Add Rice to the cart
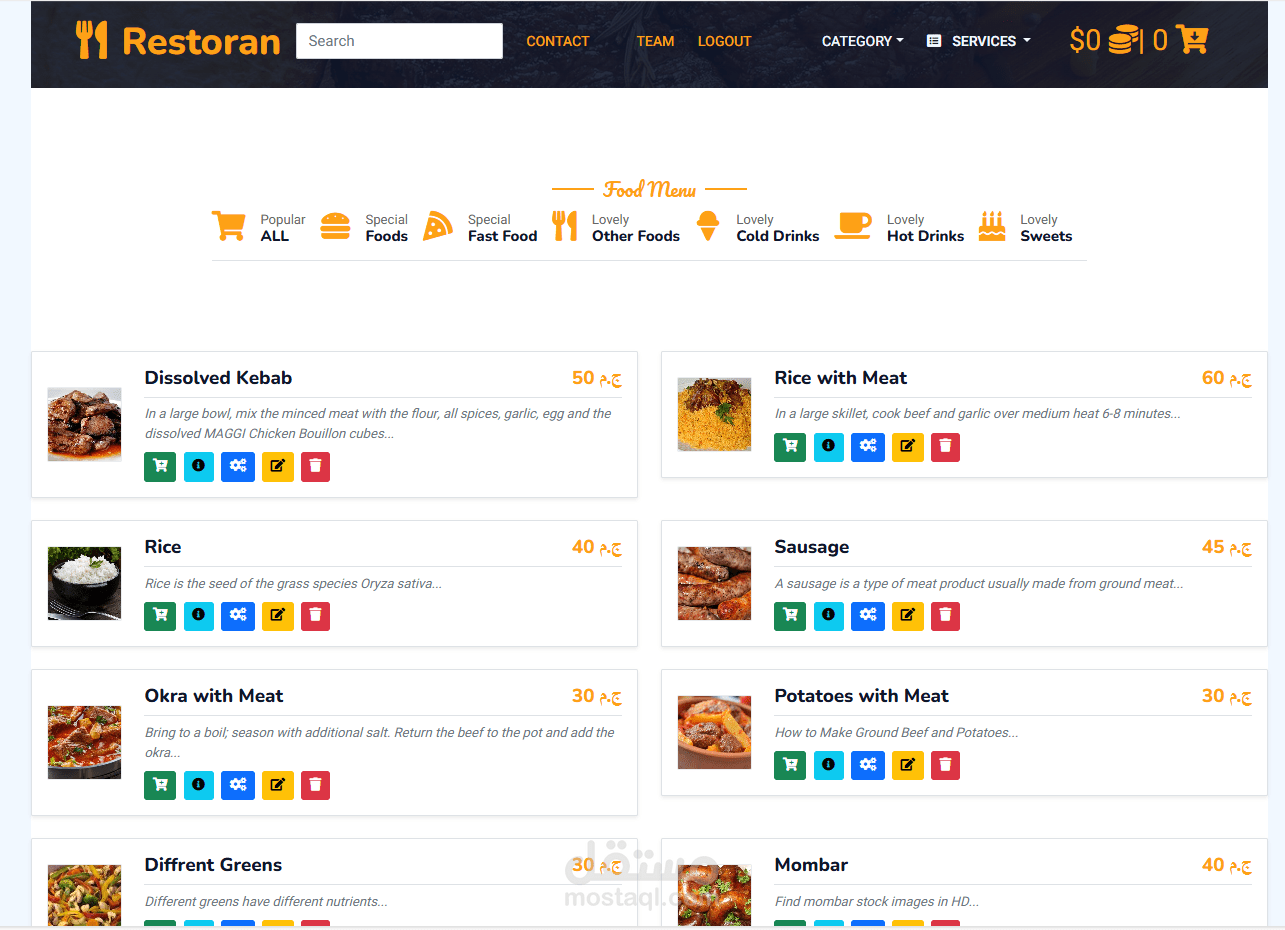The height and width of the screenshot is (930, 1285). [160, 616]
